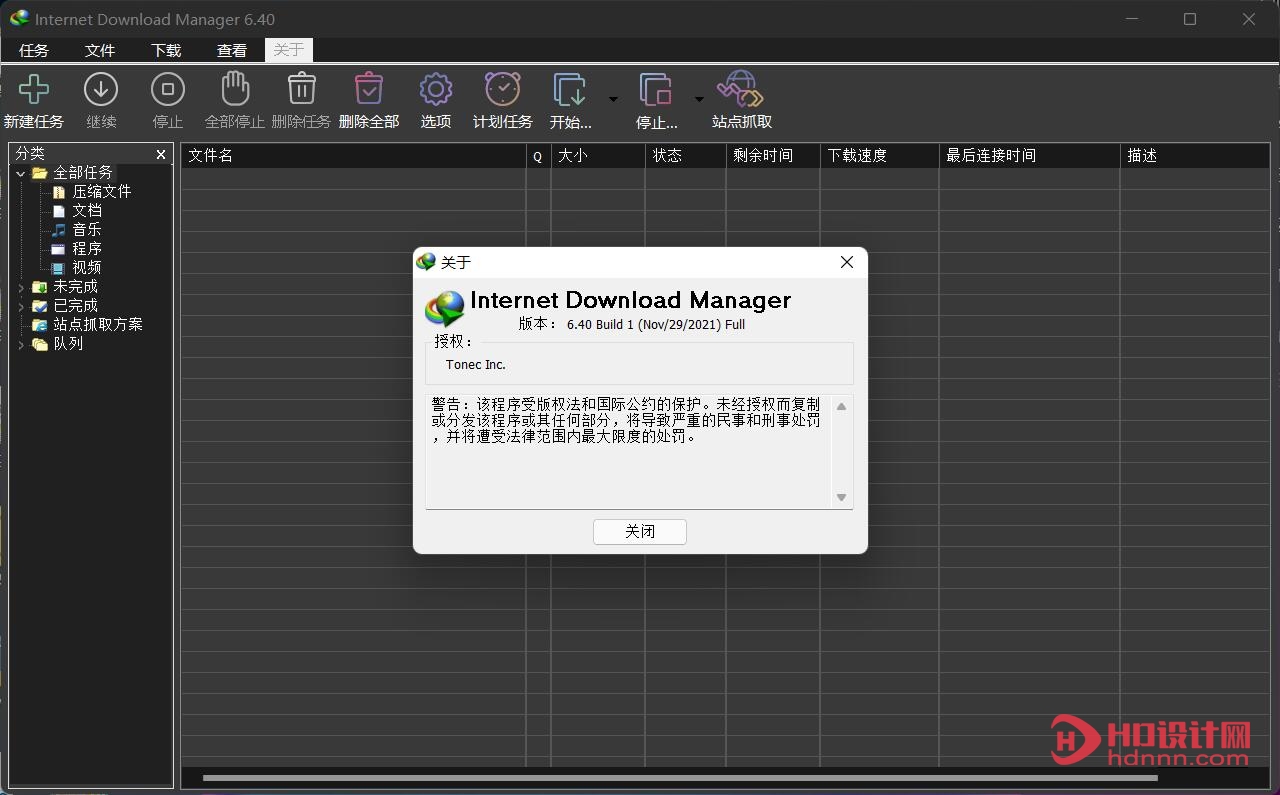Open the 计划任务 scheduler clock icon

[x=503, y=88]
